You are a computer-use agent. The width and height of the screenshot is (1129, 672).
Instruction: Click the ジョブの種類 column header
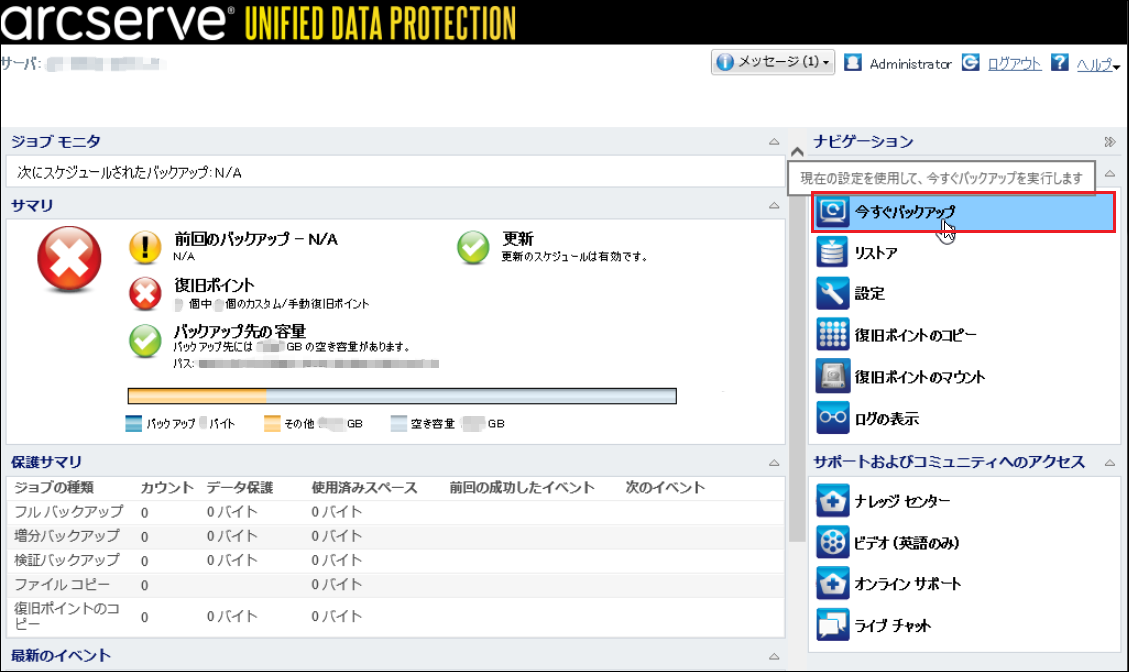tap(54, 488)
